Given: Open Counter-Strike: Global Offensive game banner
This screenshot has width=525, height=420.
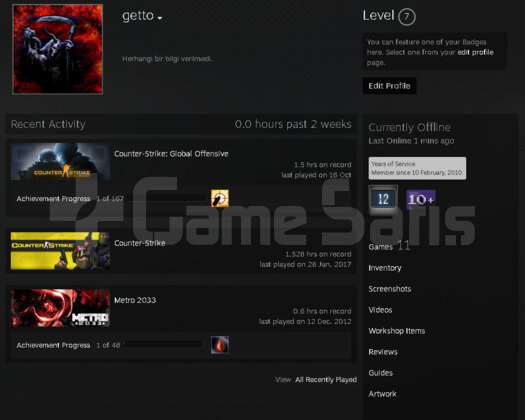Looking at the screenshot, I should (60, 162).
